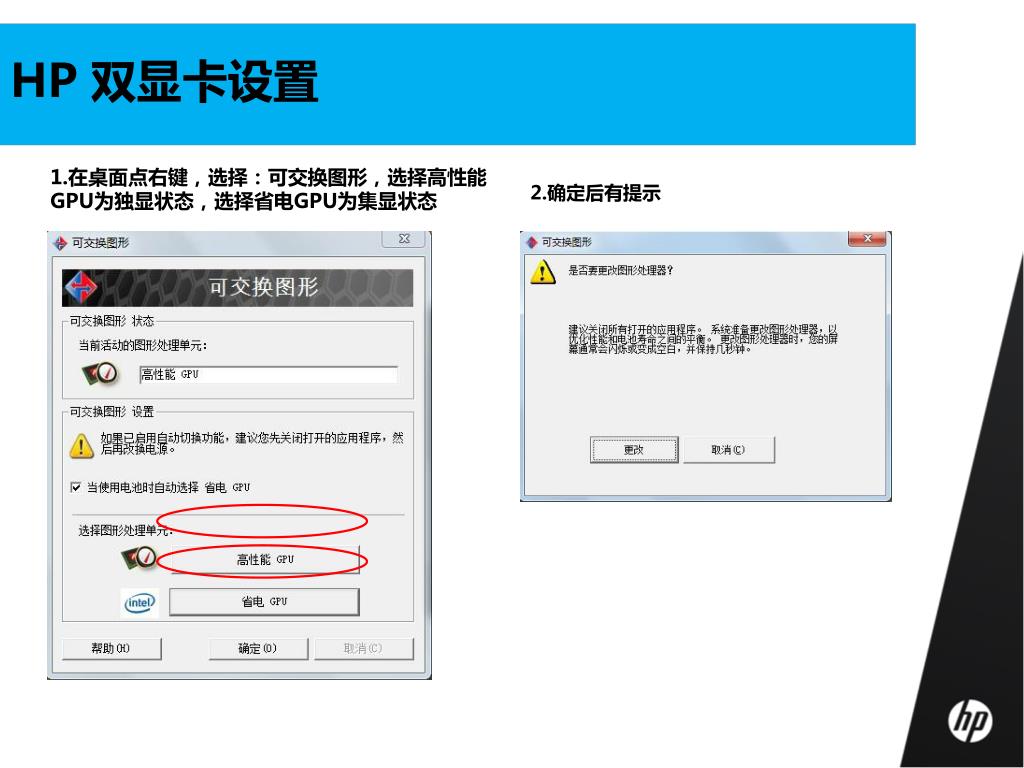Open help with 帮助(H) button
Viewport: 1024px width, 768px height.
point(111,648)
